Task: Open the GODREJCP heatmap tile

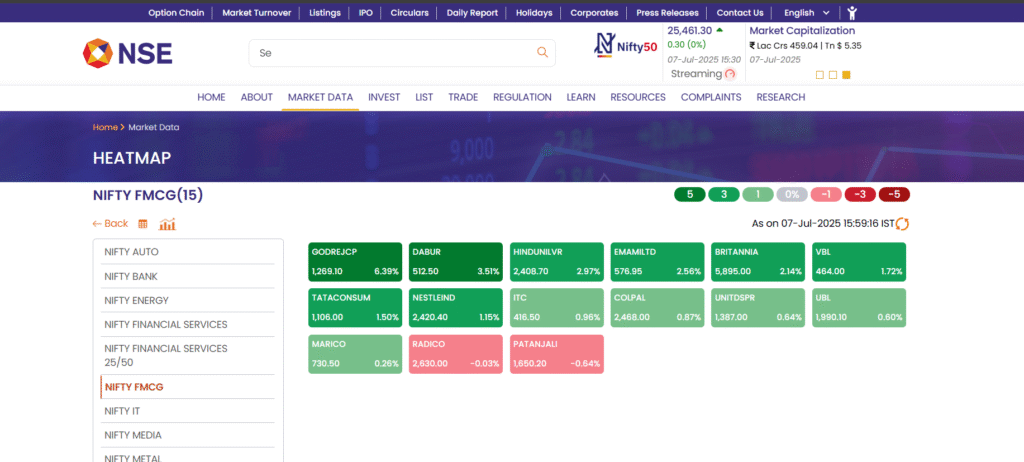Action: 355,262
